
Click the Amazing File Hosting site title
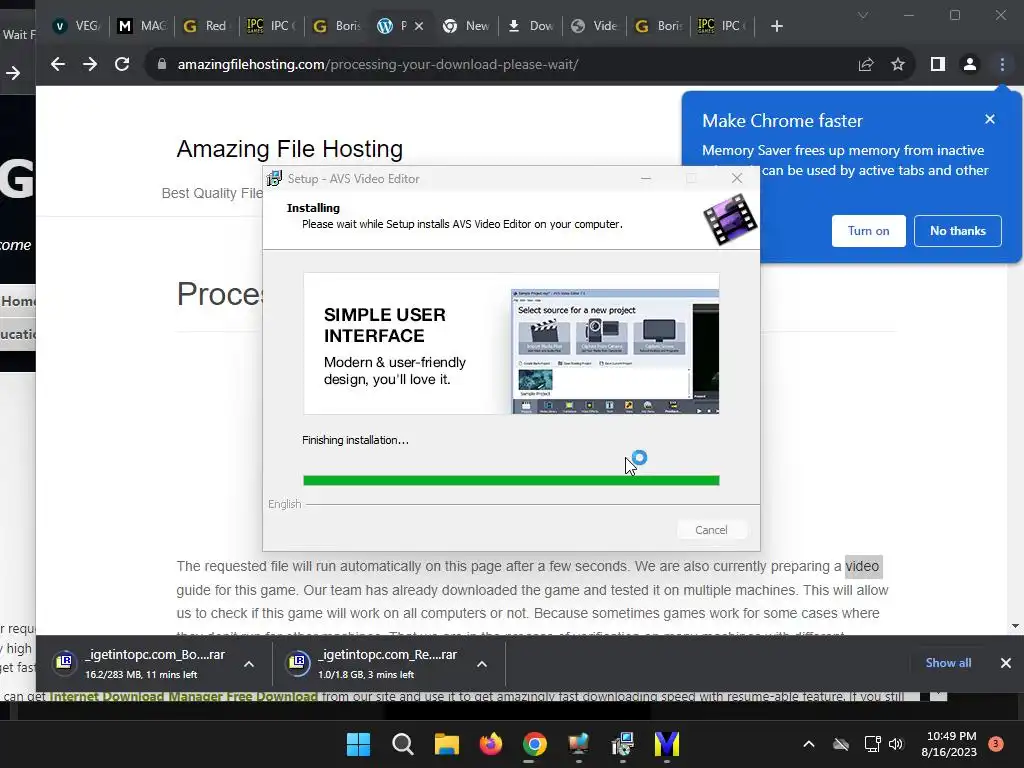click(289, 149)
